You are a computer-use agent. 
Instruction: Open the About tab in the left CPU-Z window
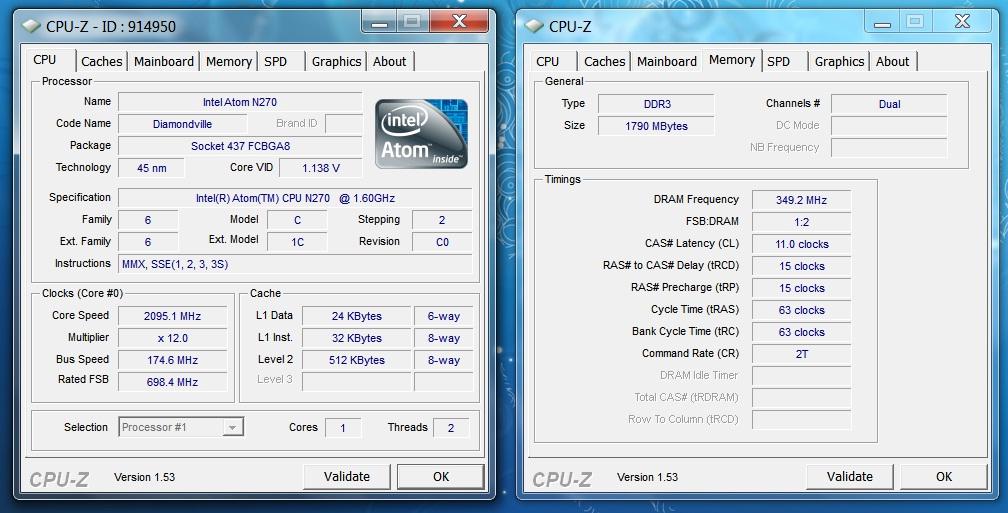click(x=390, y=62)
